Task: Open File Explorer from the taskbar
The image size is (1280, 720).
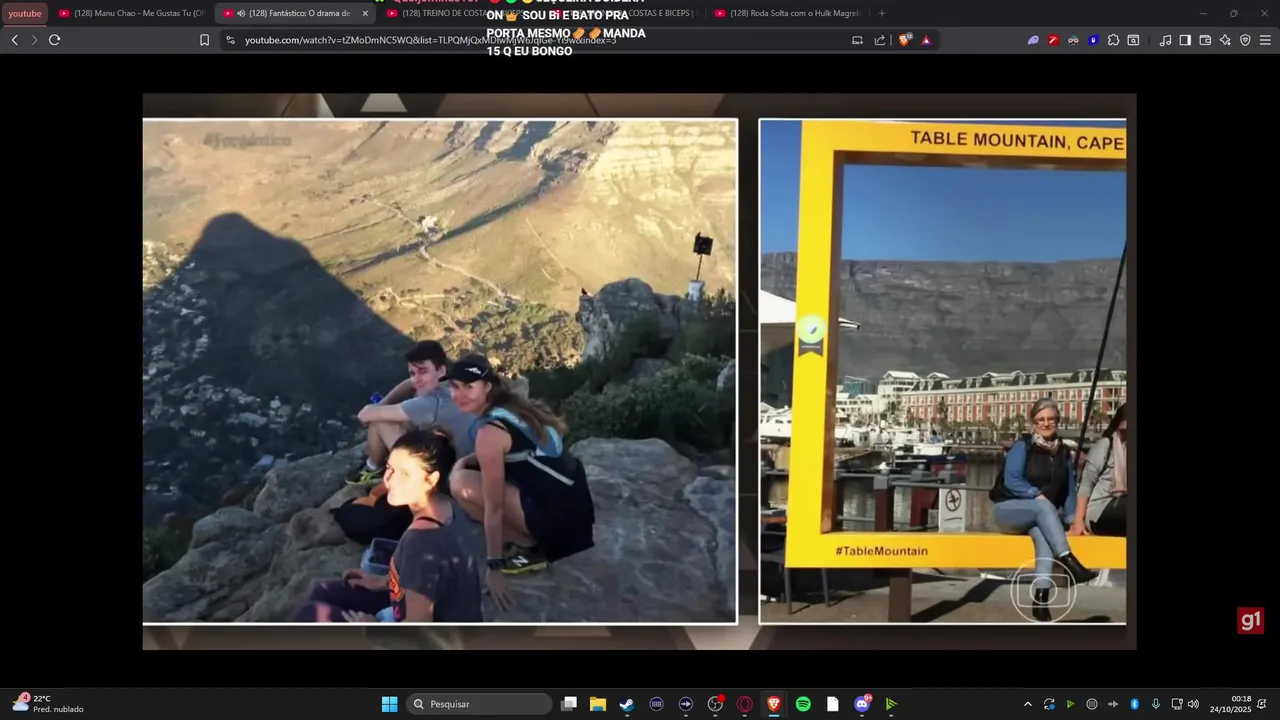Action: (598, 704)
